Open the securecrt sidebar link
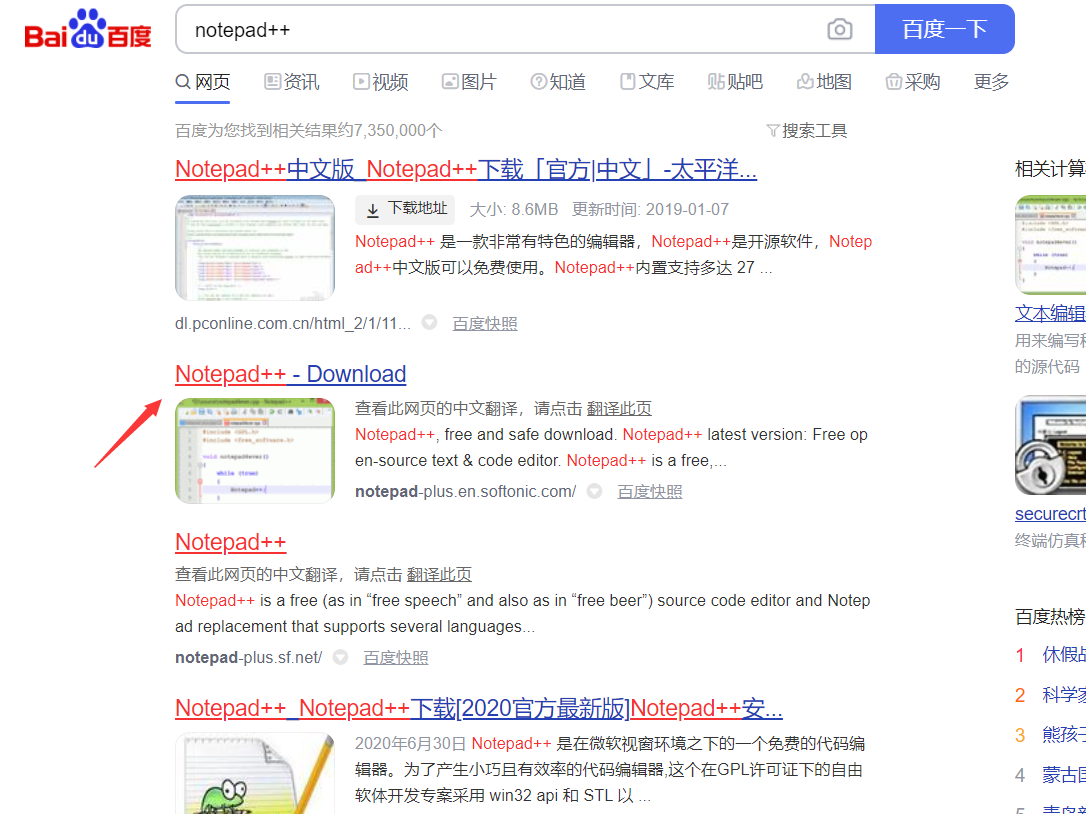Image resolution: width=1086 pixels, height=814 pixels. tap(1050, 513)
